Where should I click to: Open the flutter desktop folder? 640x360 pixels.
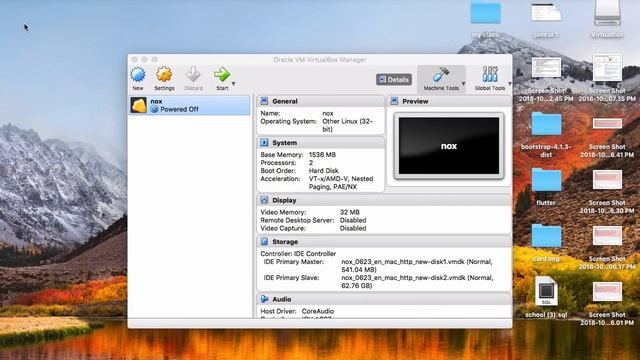coord(546,180)
